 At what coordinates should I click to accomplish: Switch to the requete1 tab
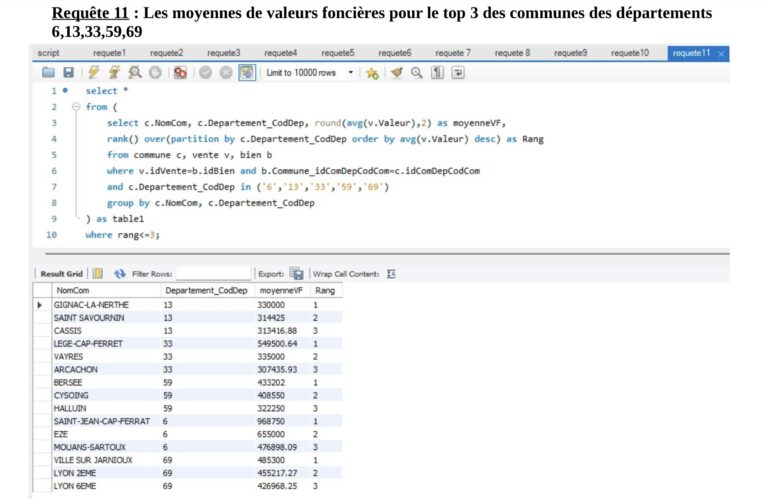[109, 52]
